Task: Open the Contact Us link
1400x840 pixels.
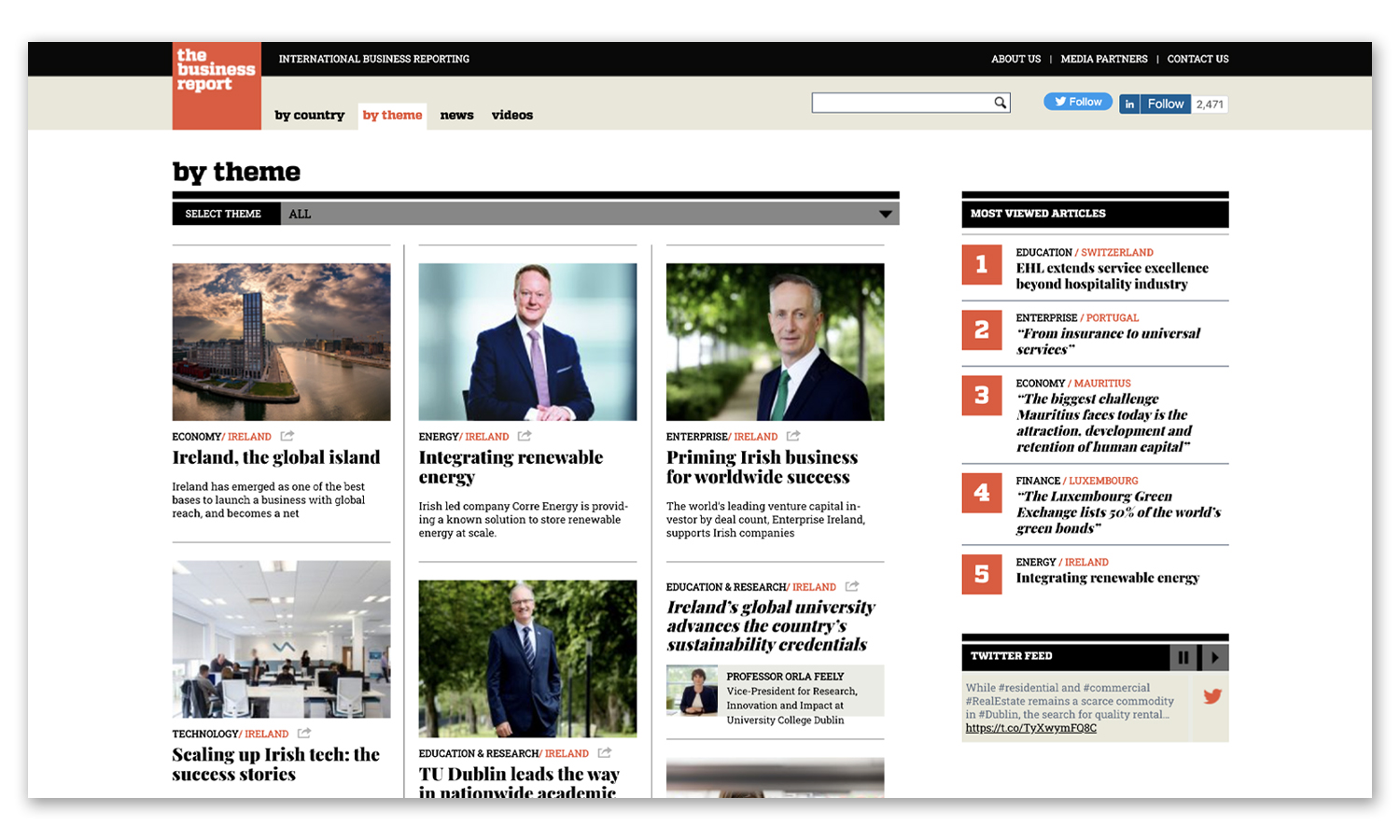Action: (x=1197, y=59)
